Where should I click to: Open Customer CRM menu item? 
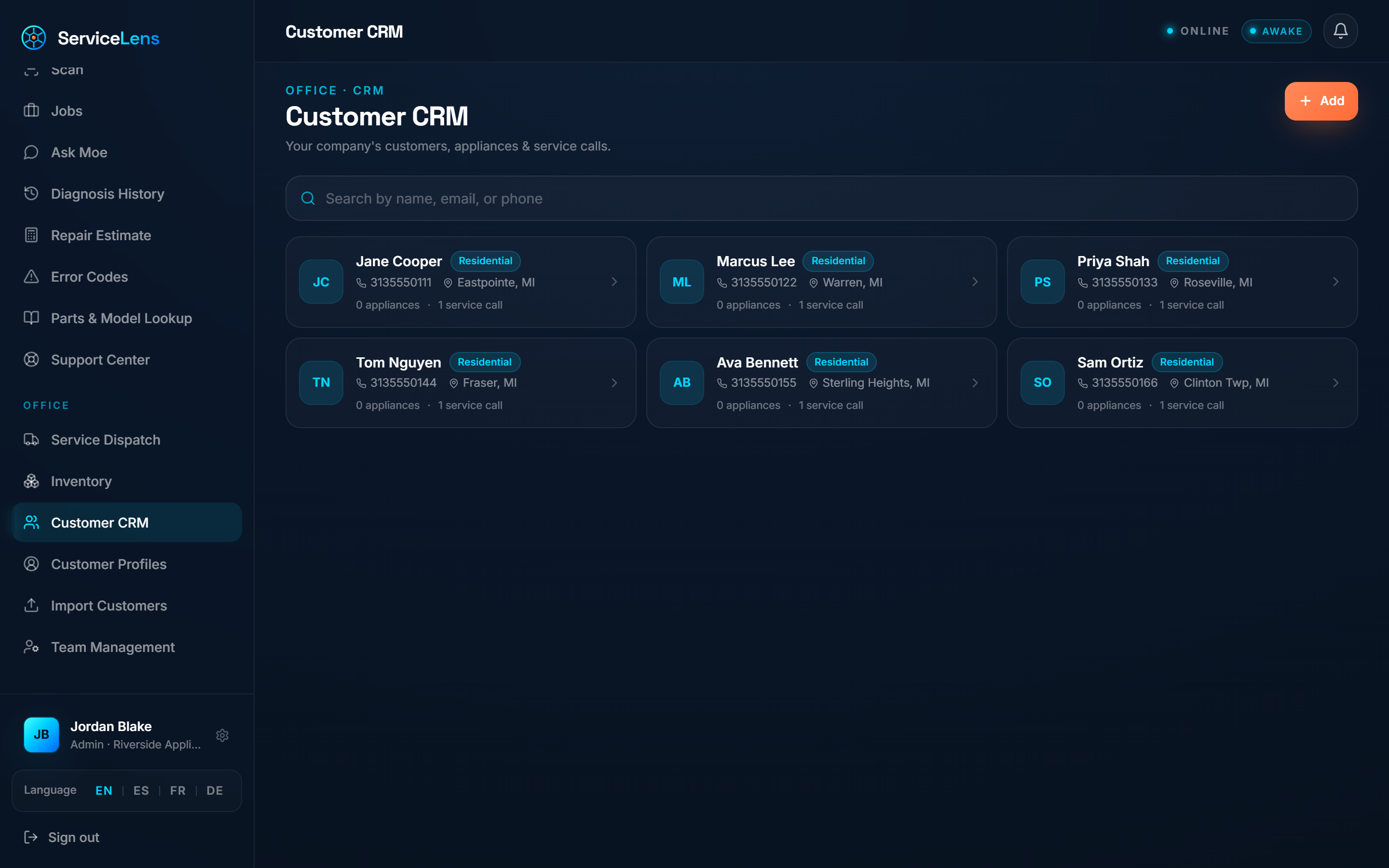127,522
